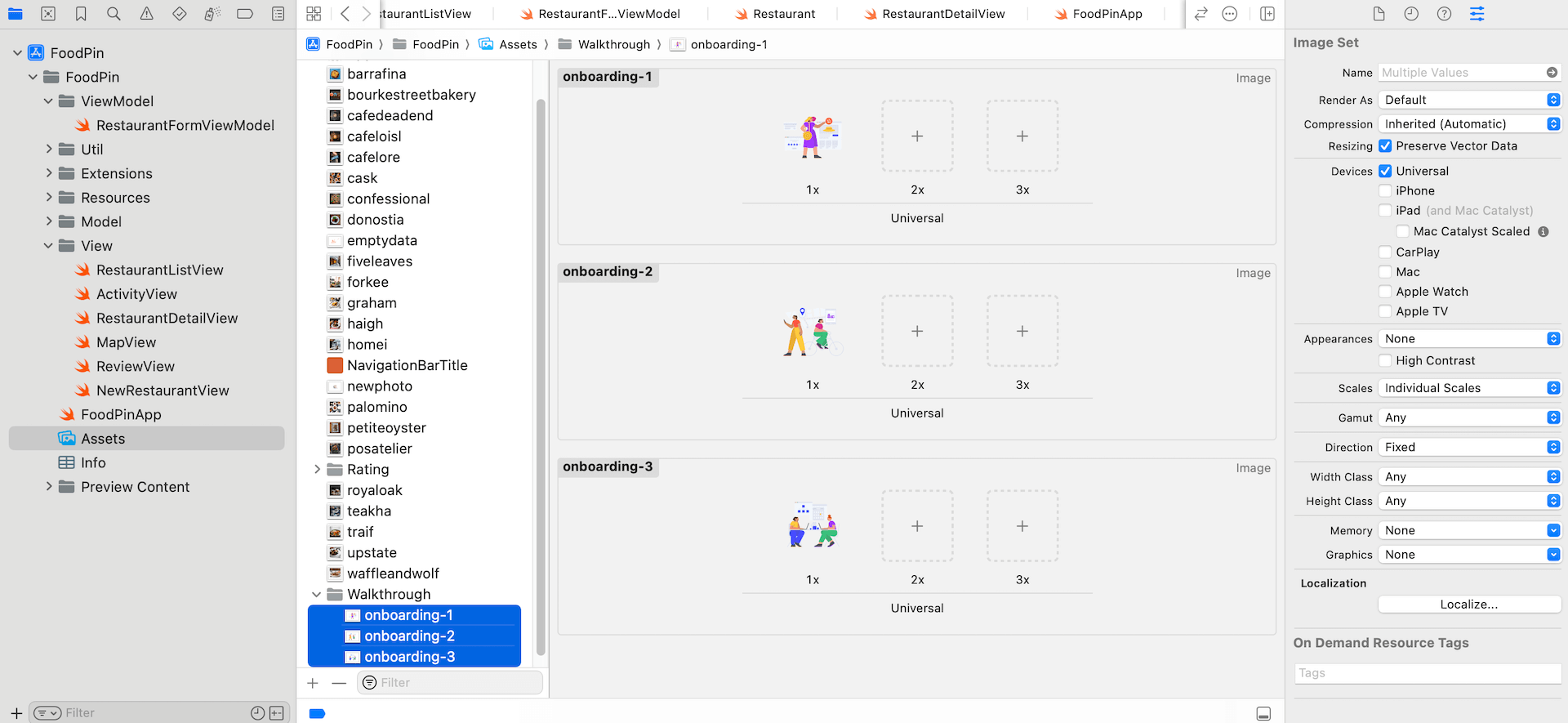Viewport: 1568px width, 723px height.
Task: Show the Bookmark navigator
Action: tap(81, 14)
